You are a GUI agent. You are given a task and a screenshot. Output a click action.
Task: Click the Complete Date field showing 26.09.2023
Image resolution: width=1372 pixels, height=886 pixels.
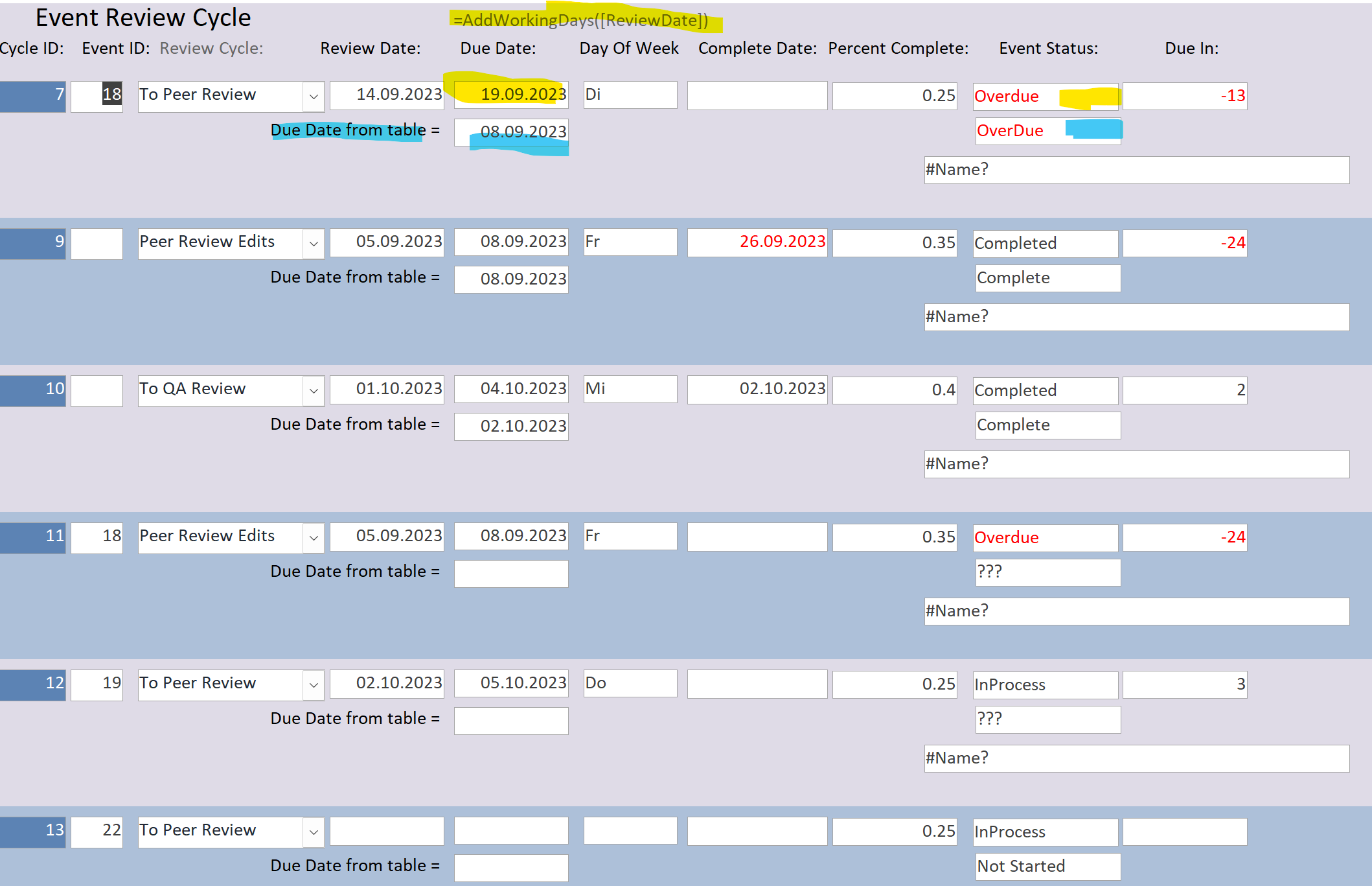[x=757, y=242]
